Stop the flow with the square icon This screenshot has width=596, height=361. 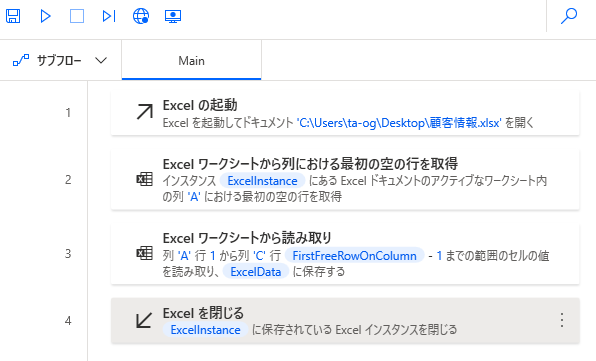[77, 16]
